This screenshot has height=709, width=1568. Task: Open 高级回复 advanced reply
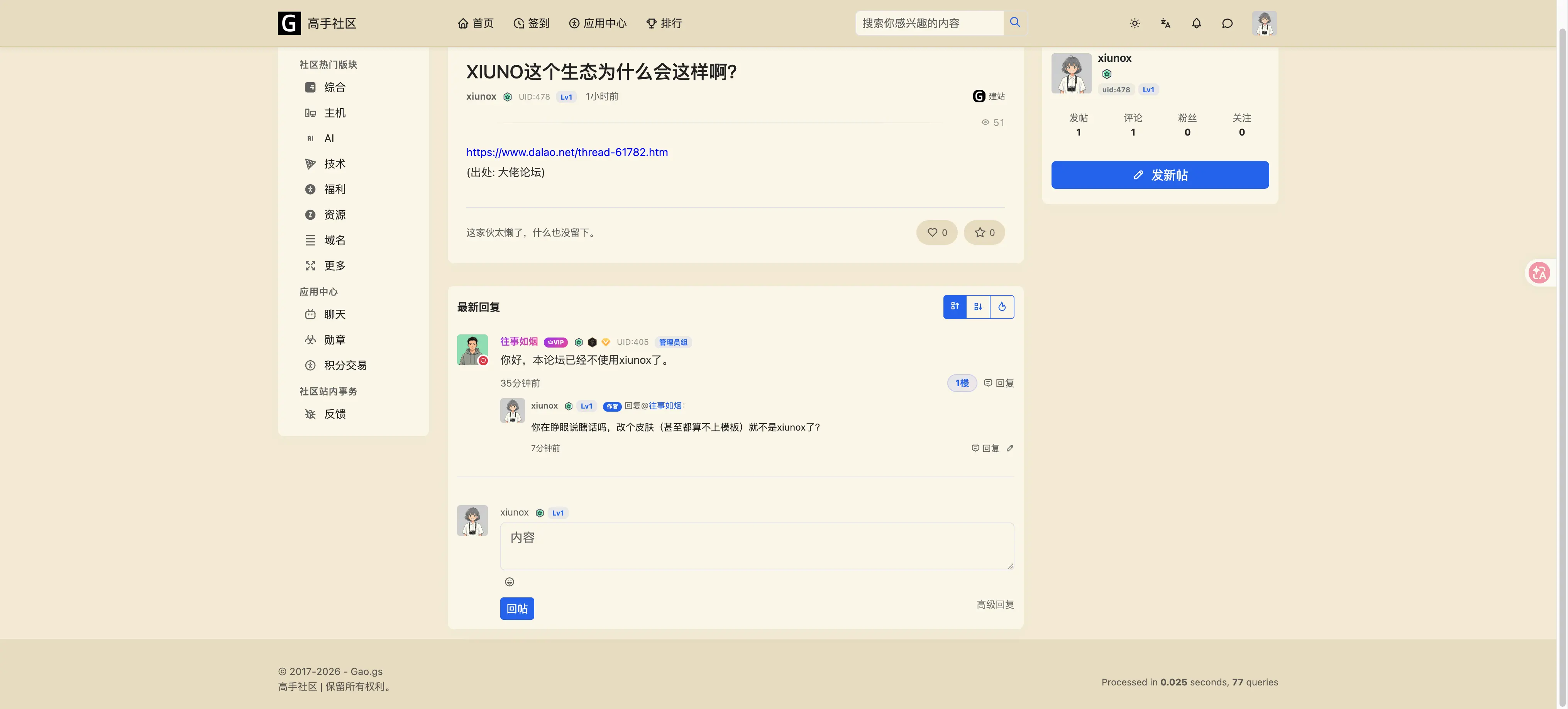[995, 605]
